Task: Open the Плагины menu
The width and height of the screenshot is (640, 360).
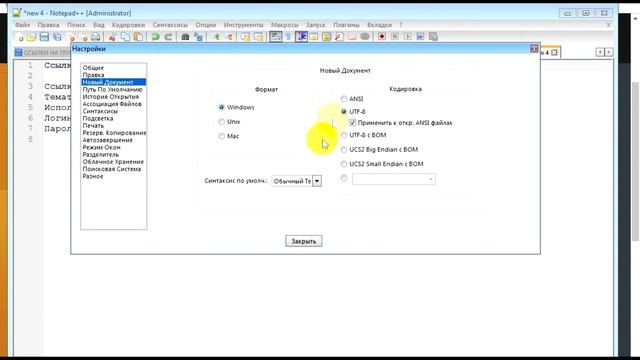Action: [x=346, y=25]
